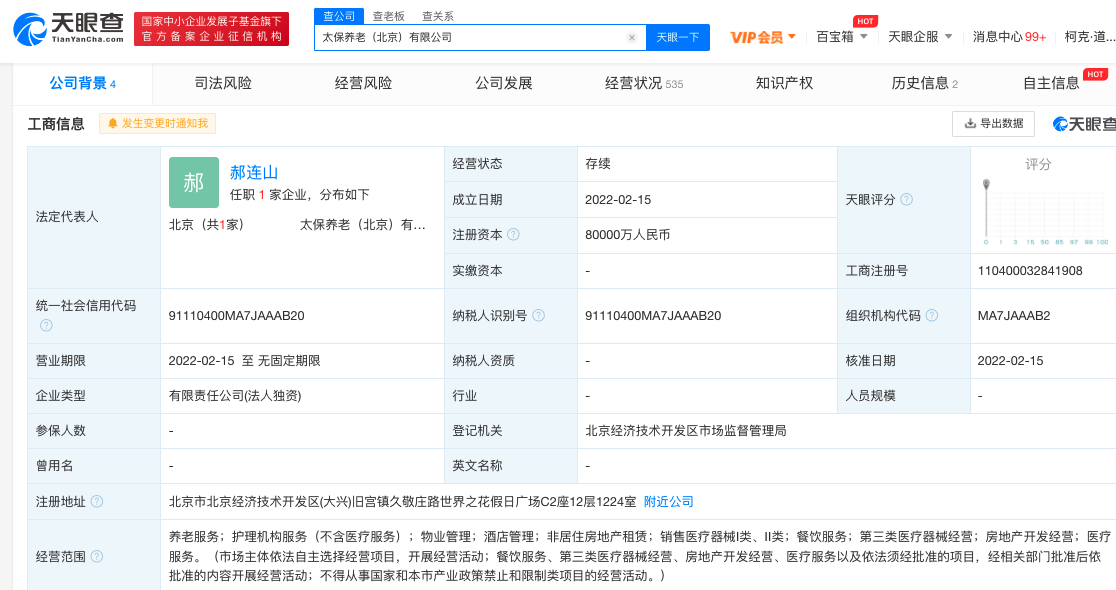Click the green 郝 avatar

click(193, 182)
